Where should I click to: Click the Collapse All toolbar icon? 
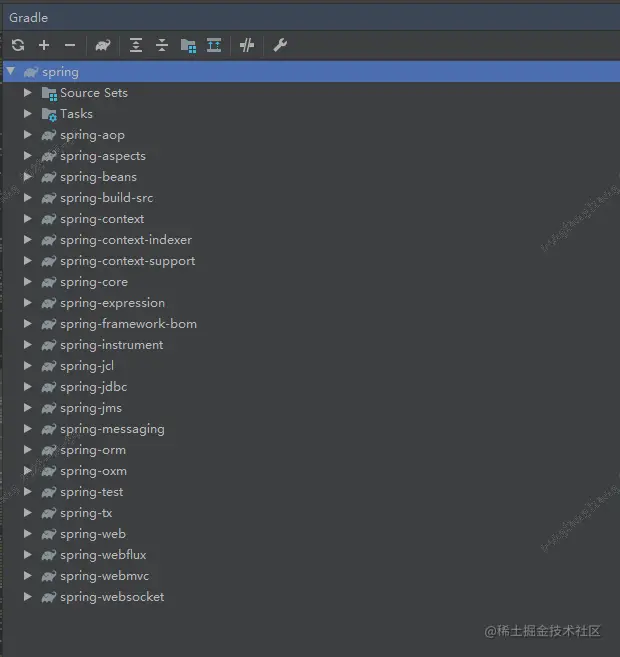[162, 45]
